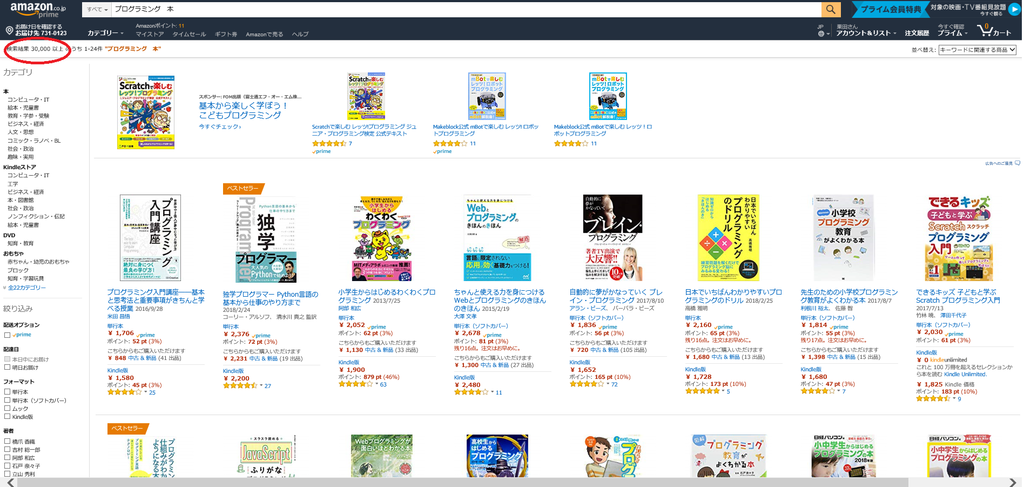Select コンピュータ・IT under 本 category

click(x=28, y=99)
